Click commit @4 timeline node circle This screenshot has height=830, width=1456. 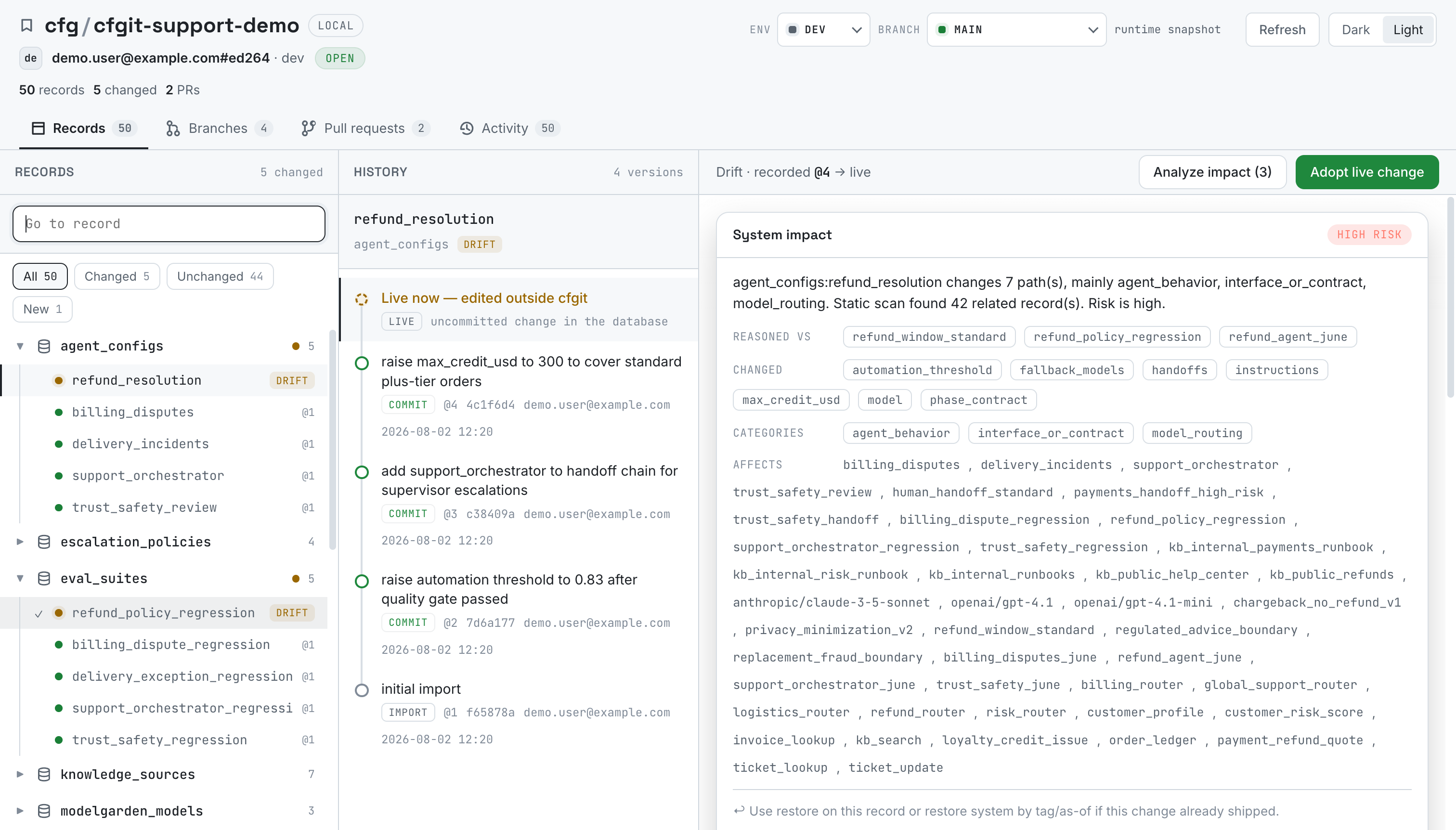tap(362, 363)
